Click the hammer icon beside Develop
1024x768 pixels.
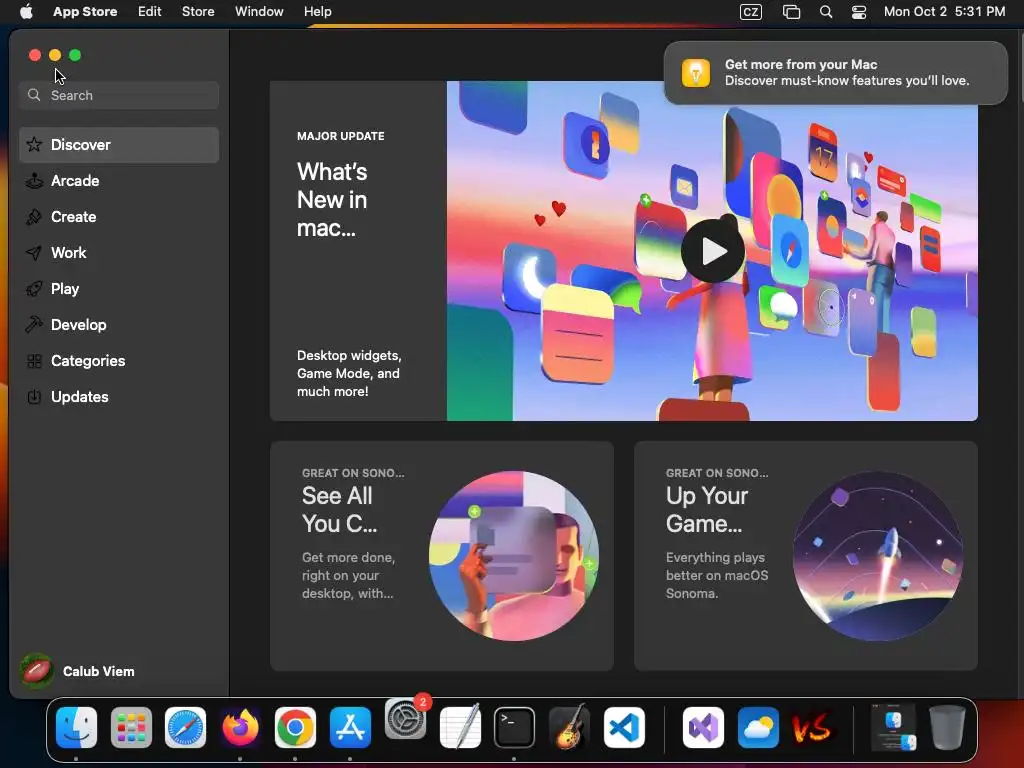(34, 325)
